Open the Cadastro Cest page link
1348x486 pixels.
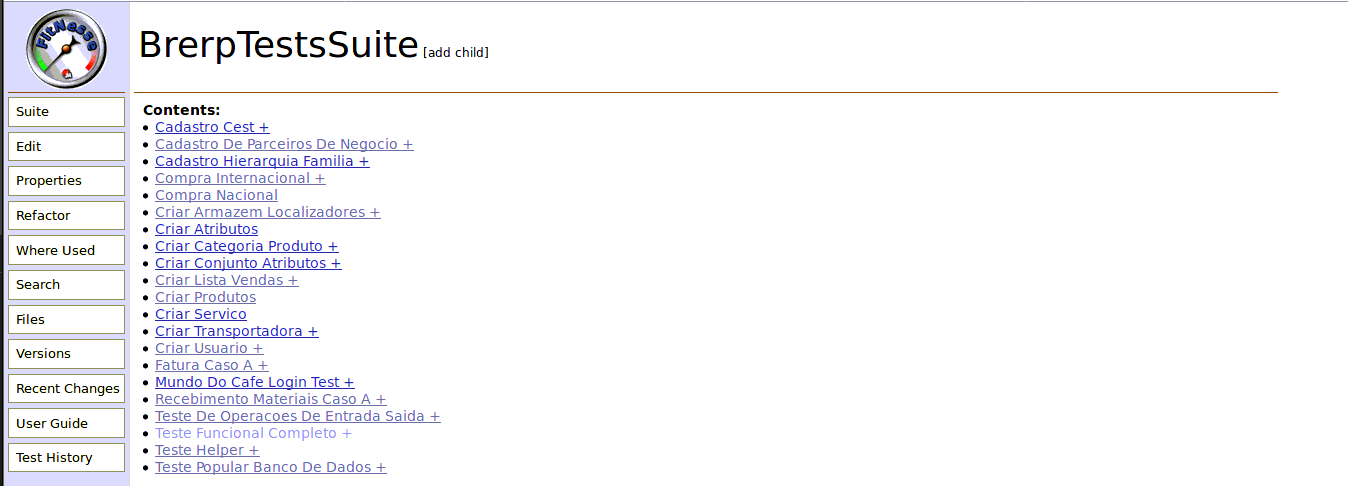click(x=205, y=127)
